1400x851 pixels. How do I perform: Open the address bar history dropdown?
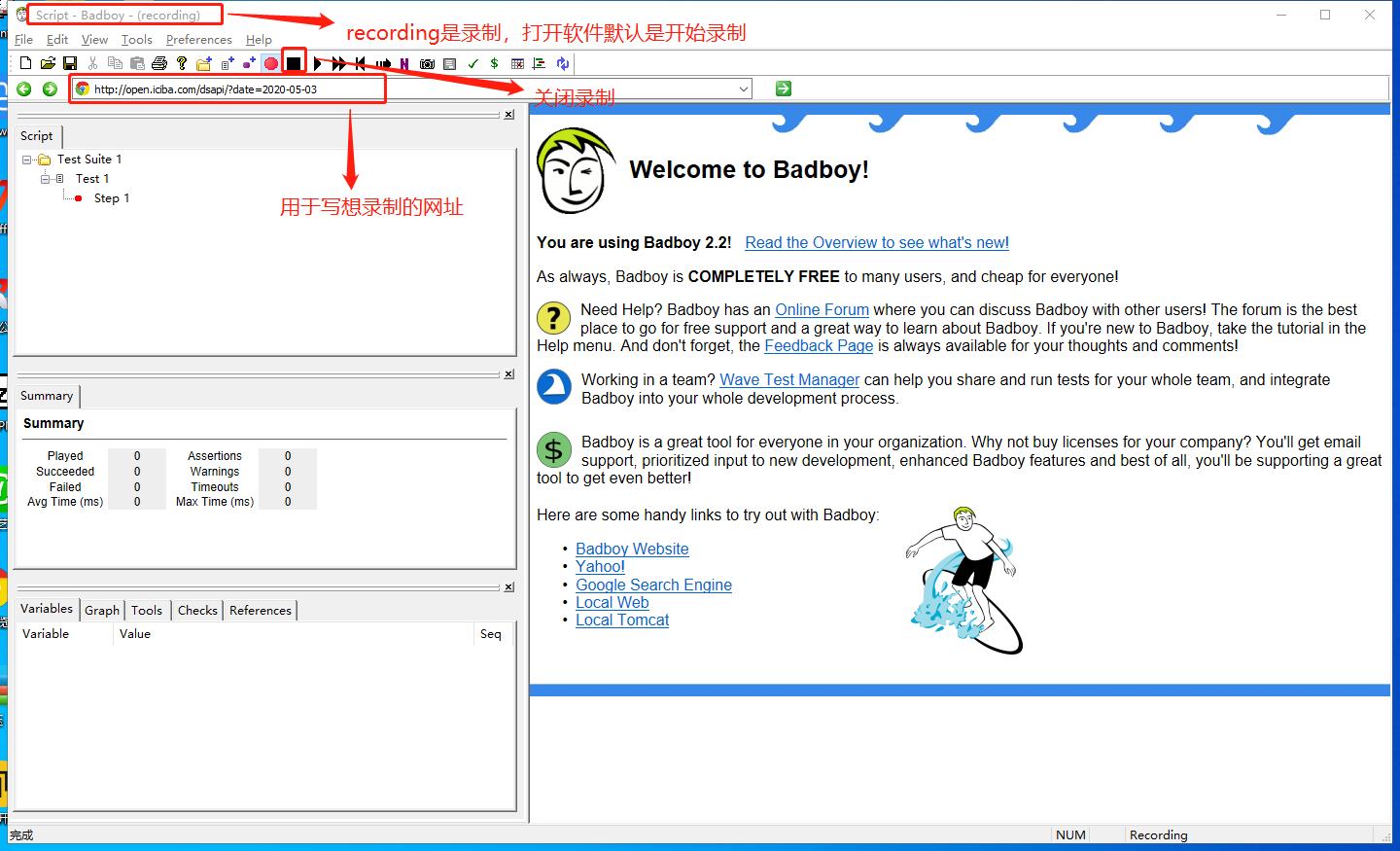(x=744, y=89)
